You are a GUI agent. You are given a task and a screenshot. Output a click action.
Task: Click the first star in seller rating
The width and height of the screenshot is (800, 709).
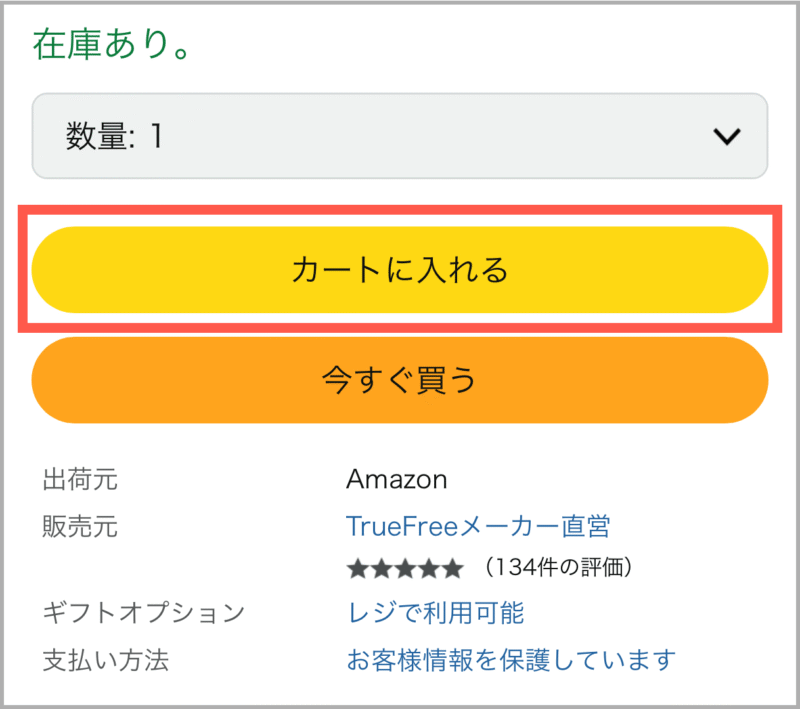click(358, 568)
